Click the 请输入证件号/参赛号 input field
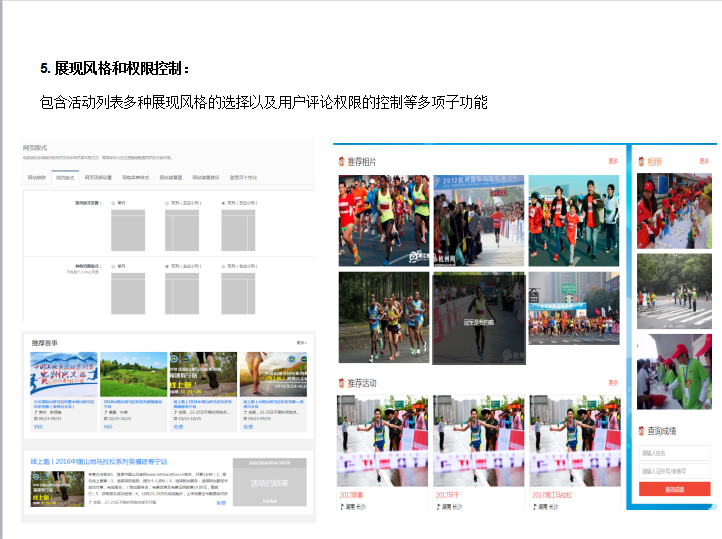The width and height of the screenshot is (722, 539). click(675, 471)
